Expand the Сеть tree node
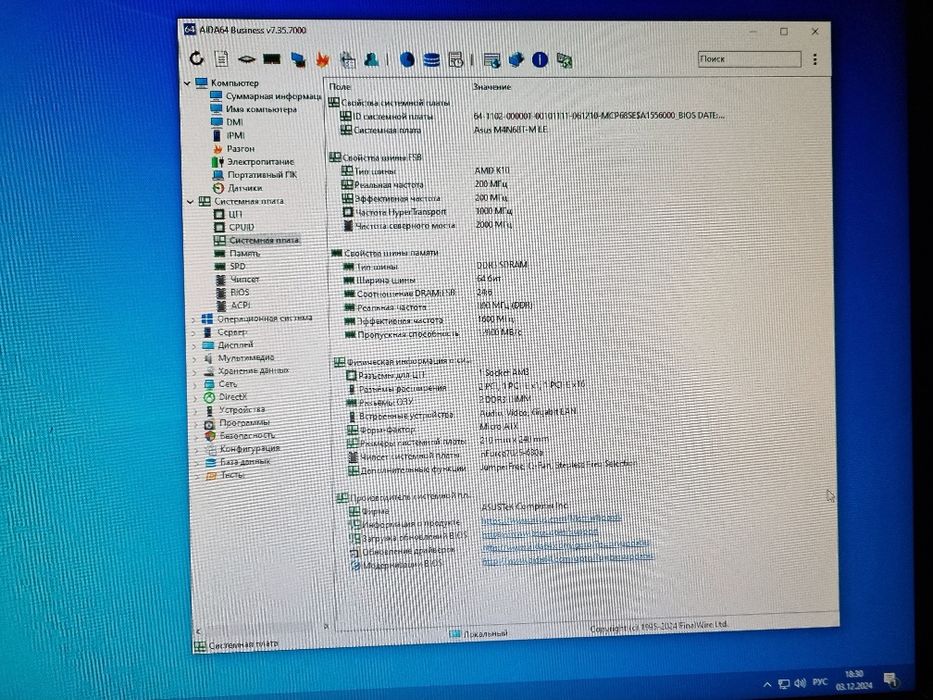This screenshot has width=933, height=700. (x=196, y=385)
